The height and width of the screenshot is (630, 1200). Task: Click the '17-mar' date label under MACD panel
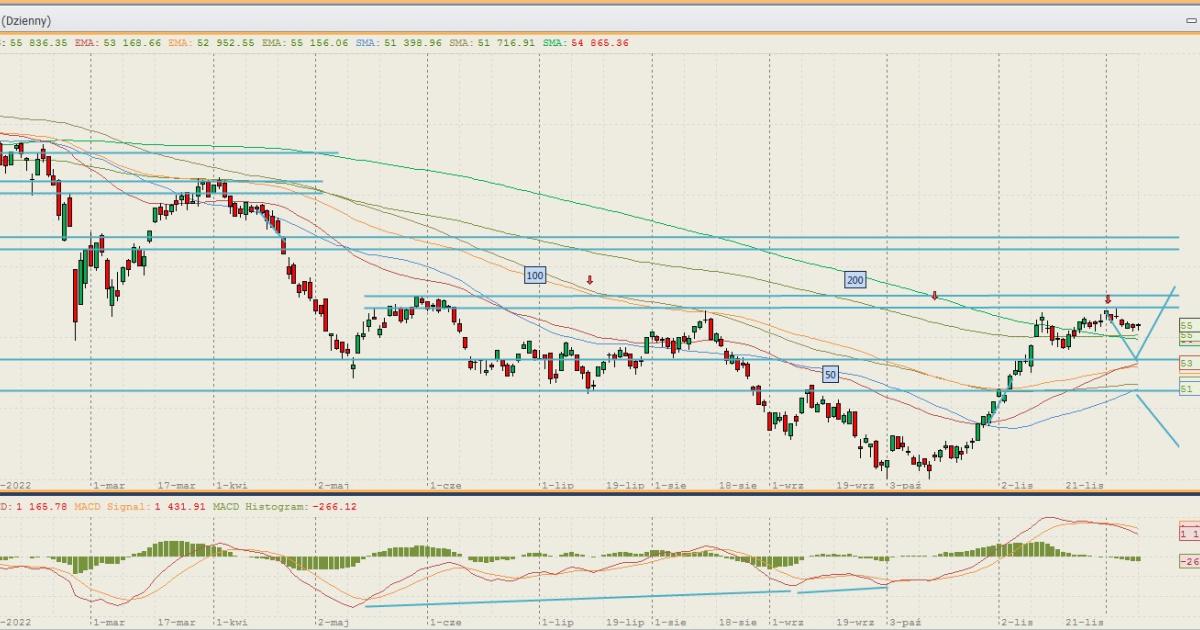[x=176, y=622]
